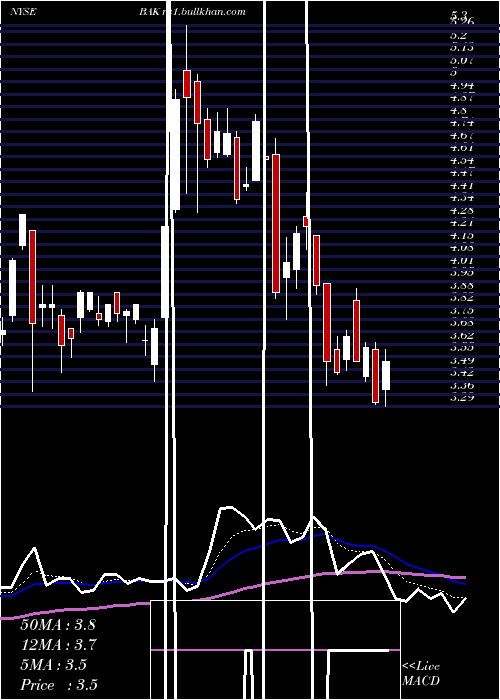Click the 4.41 price axis label
Viewport: 500px width, 700px height.
pyautogui.click(x=462, y=184)
